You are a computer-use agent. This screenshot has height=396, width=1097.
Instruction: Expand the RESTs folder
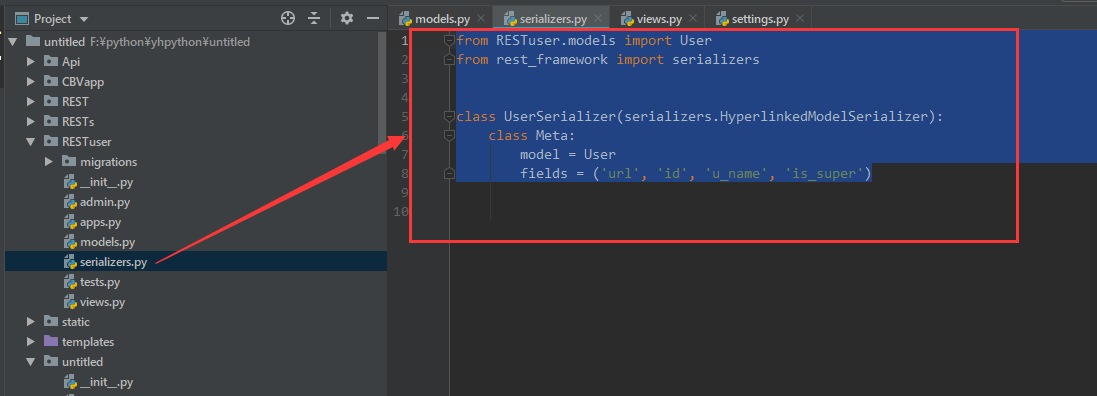30,122
